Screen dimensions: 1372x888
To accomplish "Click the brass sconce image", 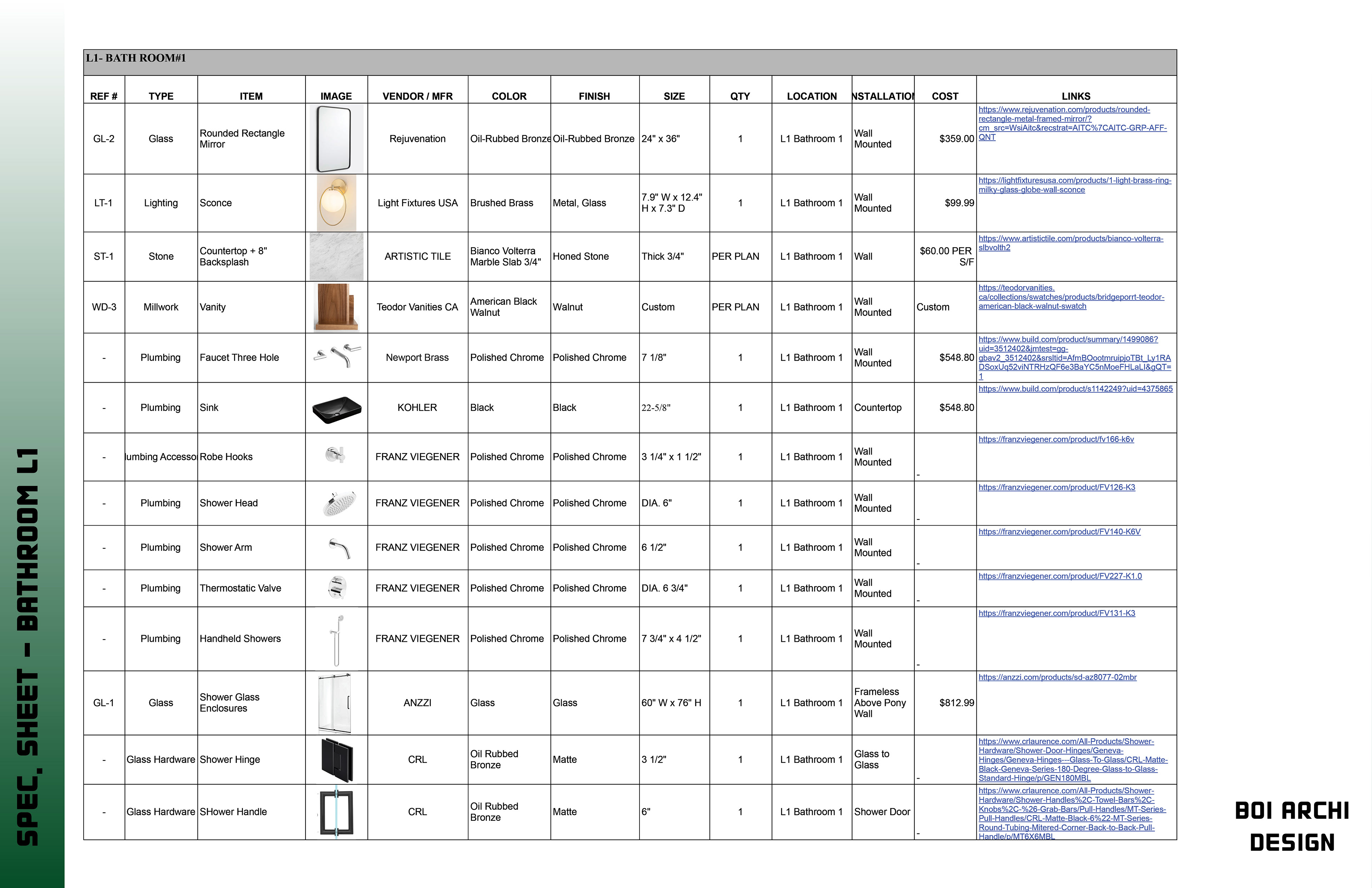I will point(337,204).
